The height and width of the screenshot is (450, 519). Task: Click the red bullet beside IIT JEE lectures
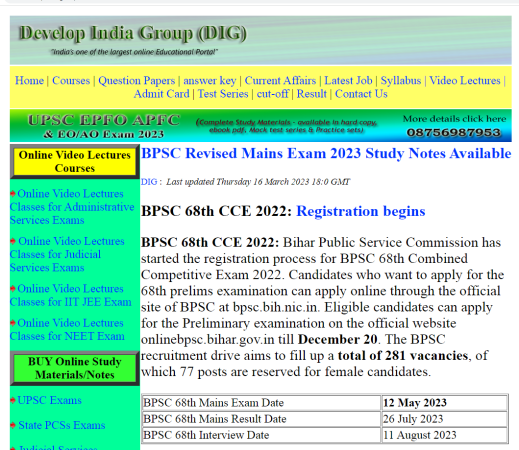pos(13,289)
